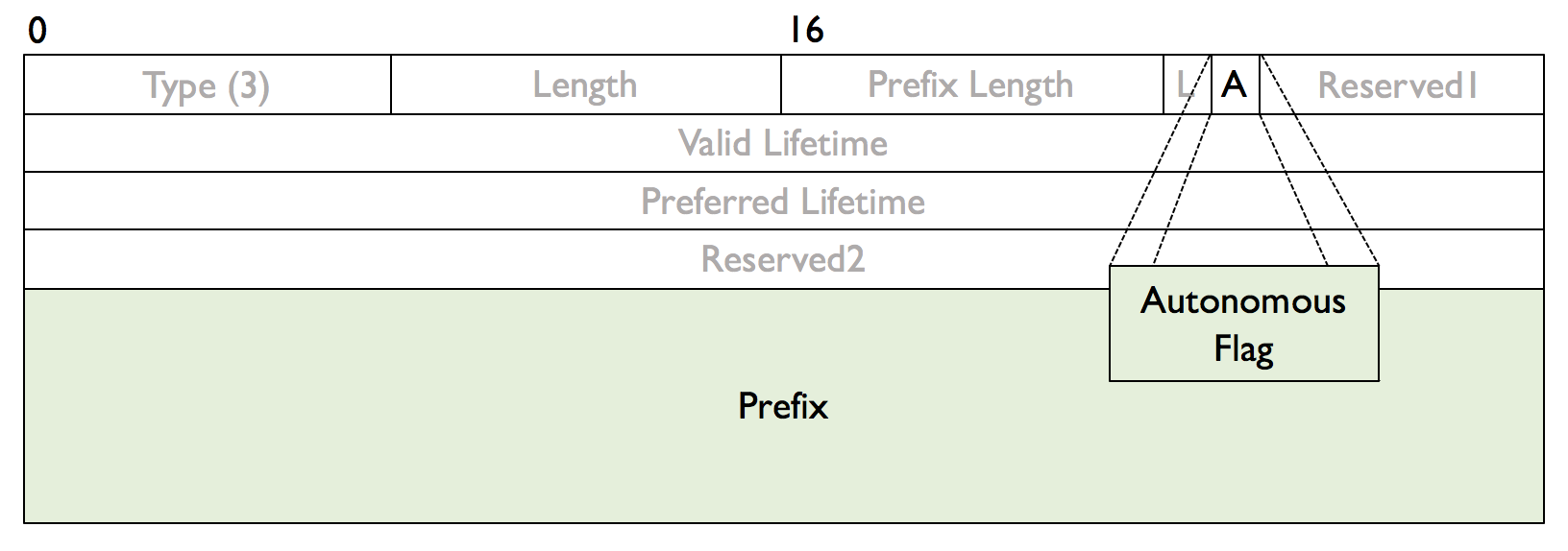Image resolution: width=1568 pixels, height=551 pixels.
Task: Select the Prefix label text
Action: (783, 406)
